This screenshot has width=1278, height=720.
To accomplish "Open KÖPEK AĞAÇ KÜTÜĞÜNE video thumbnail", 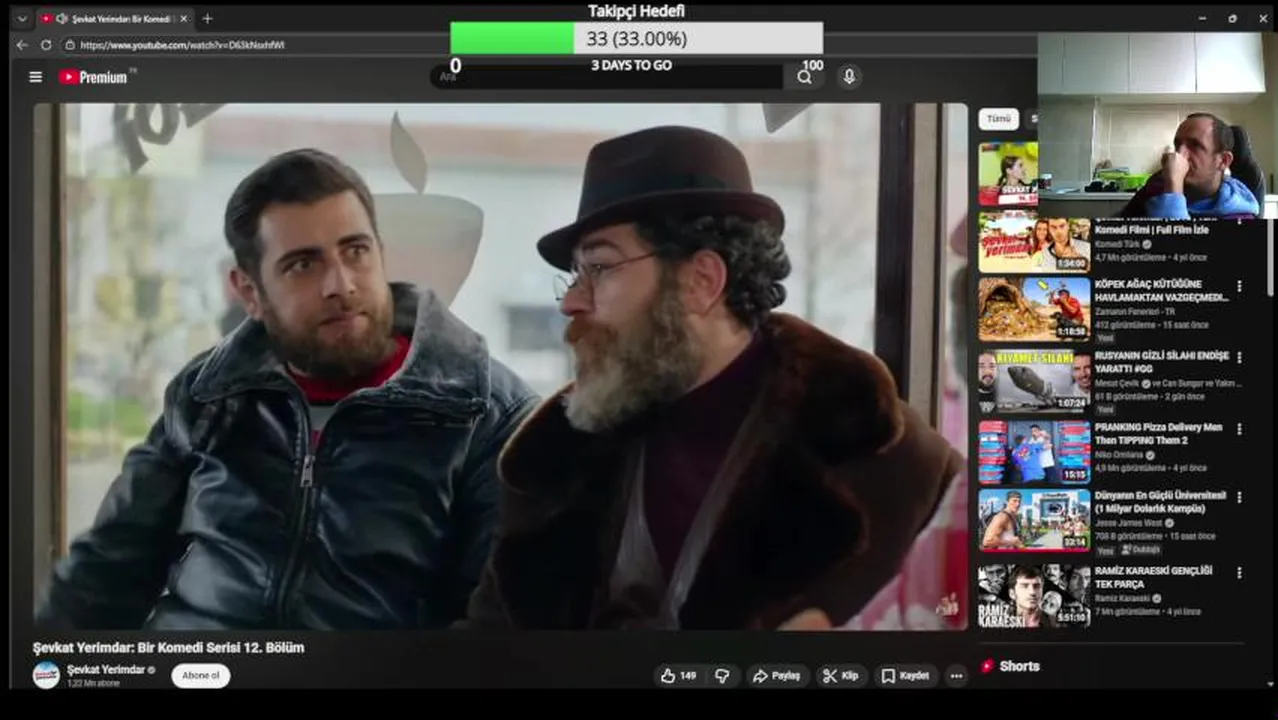I will pos(1034,310).
